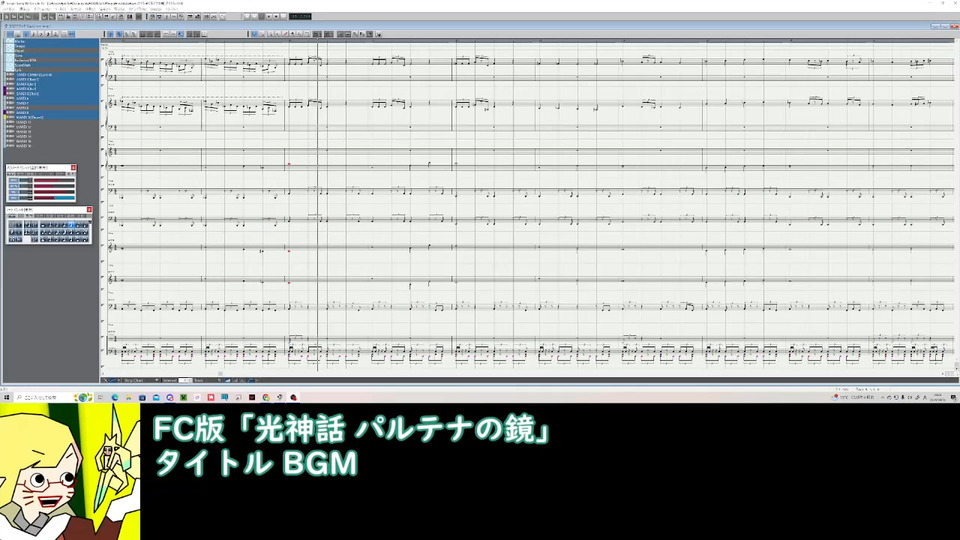This screenshot has height=540, width=960.
Task: Click the Windows taskbar search box
Action: coord(52,397)
